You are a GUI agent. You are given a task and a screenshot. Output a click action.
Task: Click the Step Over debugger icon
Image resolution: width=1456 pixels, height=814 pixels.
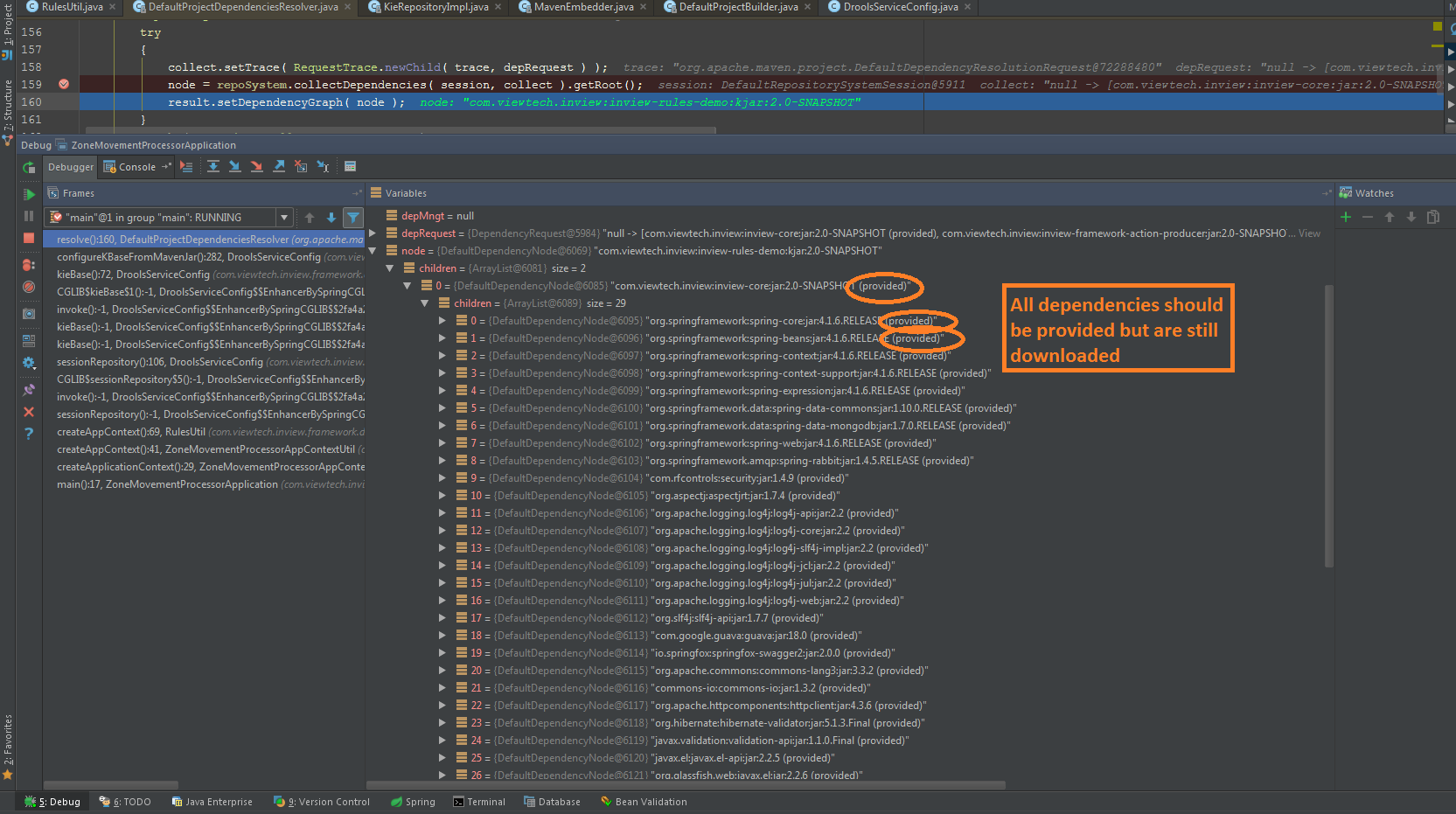coord(212,166)
